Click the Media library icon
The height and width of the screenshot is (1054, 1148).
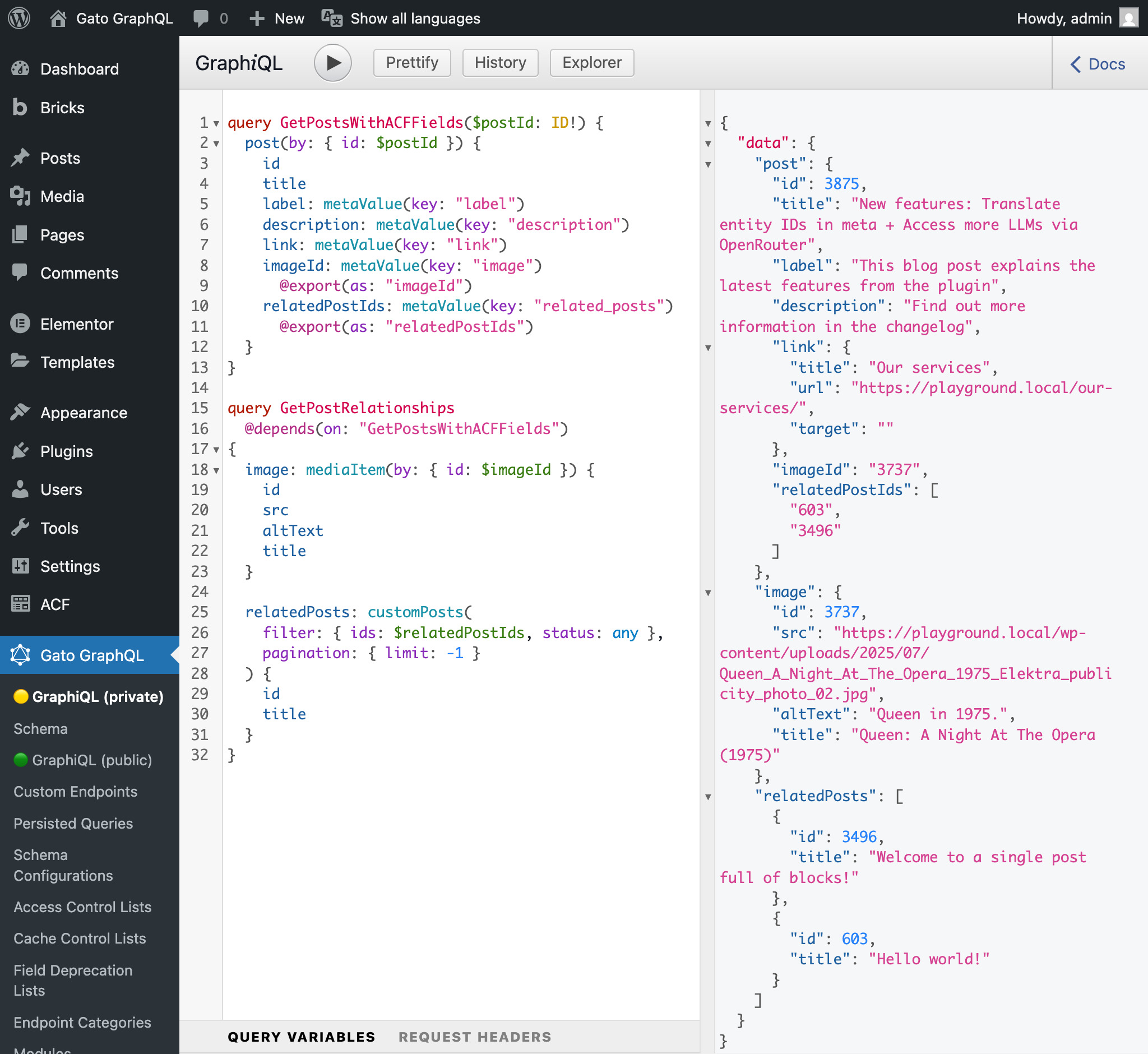coord(20,196)
